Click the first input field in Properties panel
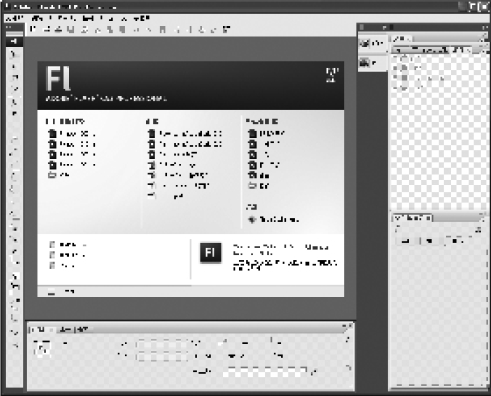Image resolution: width=491 pixels, height=396 pixels. click(162, 344)
